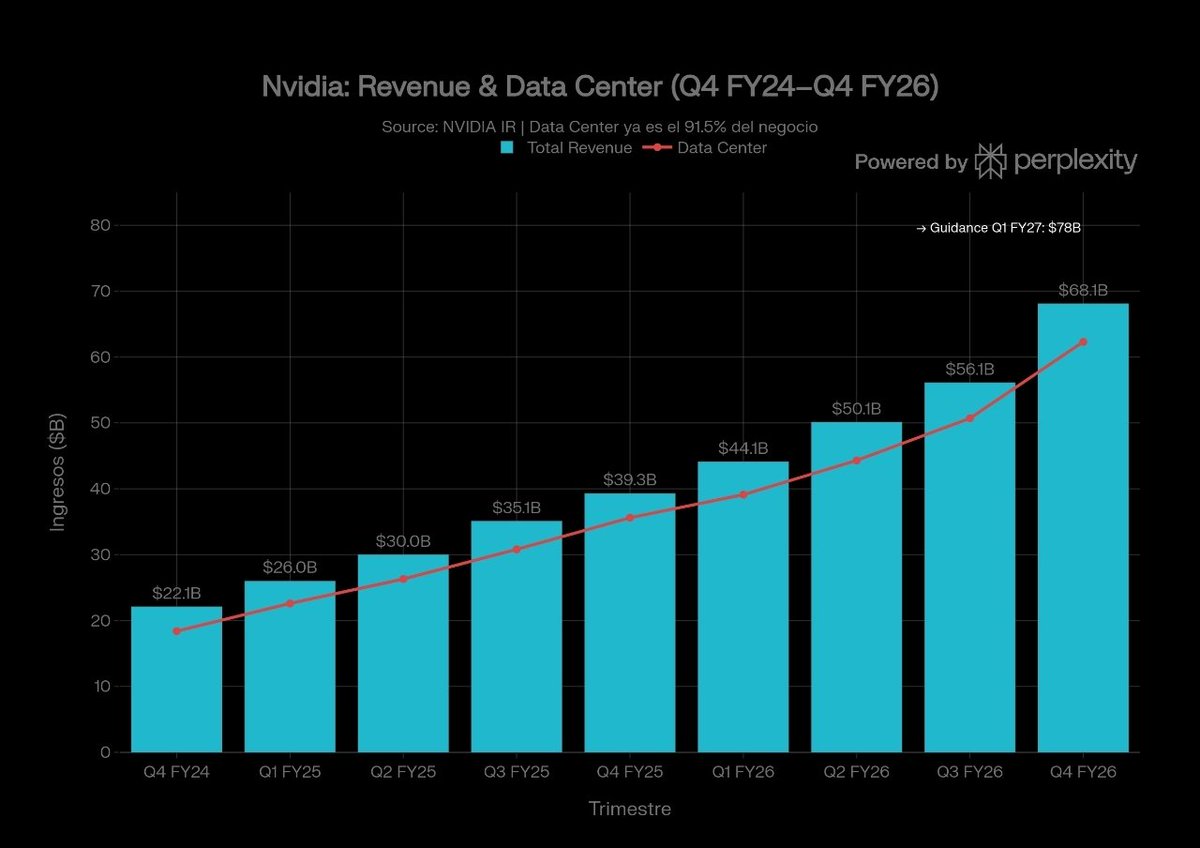Click the Total Revenue legend swatch

pyautogui.click(x=507, y=148)
